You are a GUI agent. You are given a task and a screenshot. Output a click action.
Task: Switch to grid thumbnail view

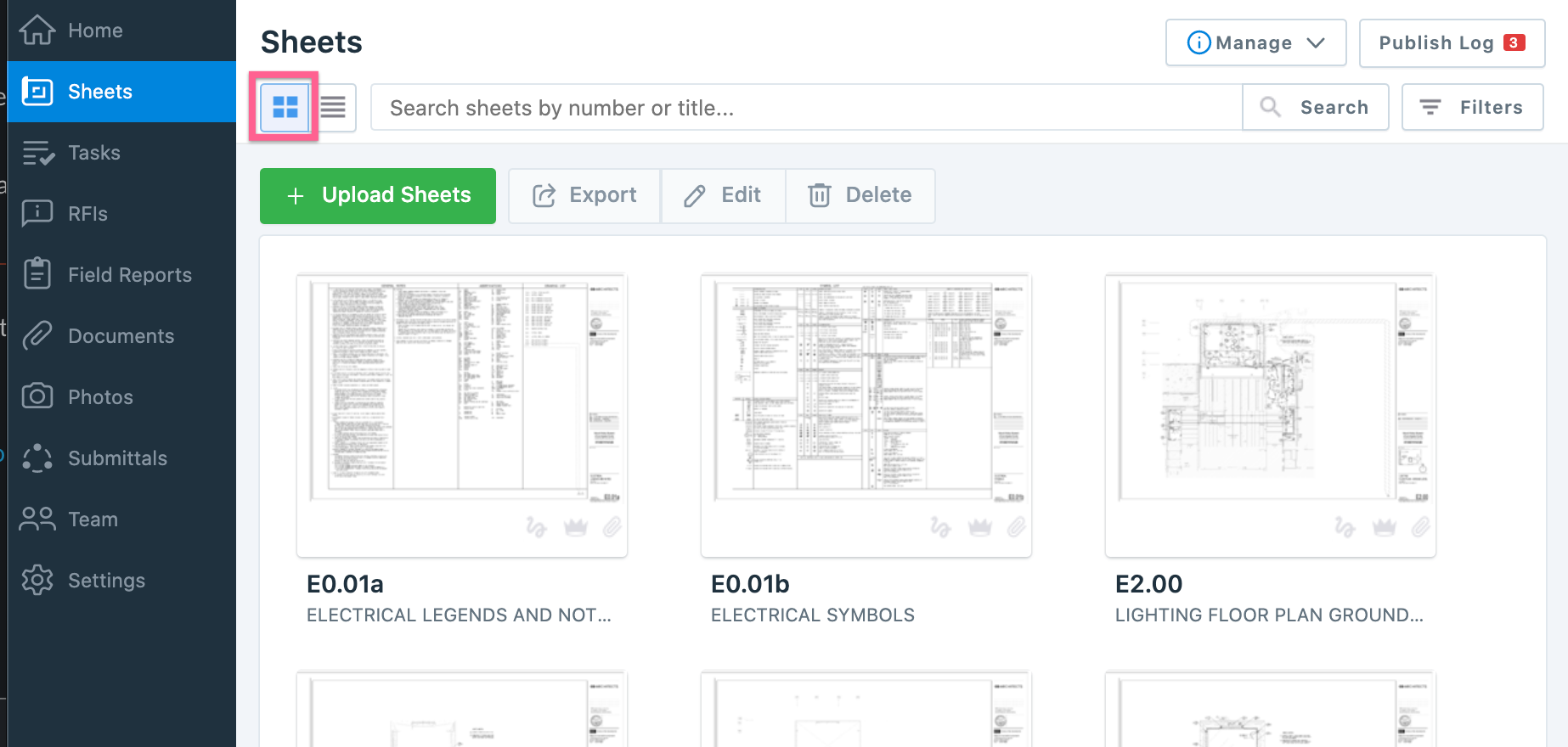(285, 107)
